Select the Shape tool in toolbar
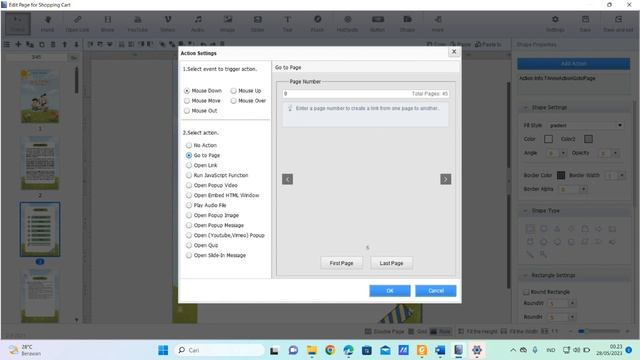 pos(407,23)
